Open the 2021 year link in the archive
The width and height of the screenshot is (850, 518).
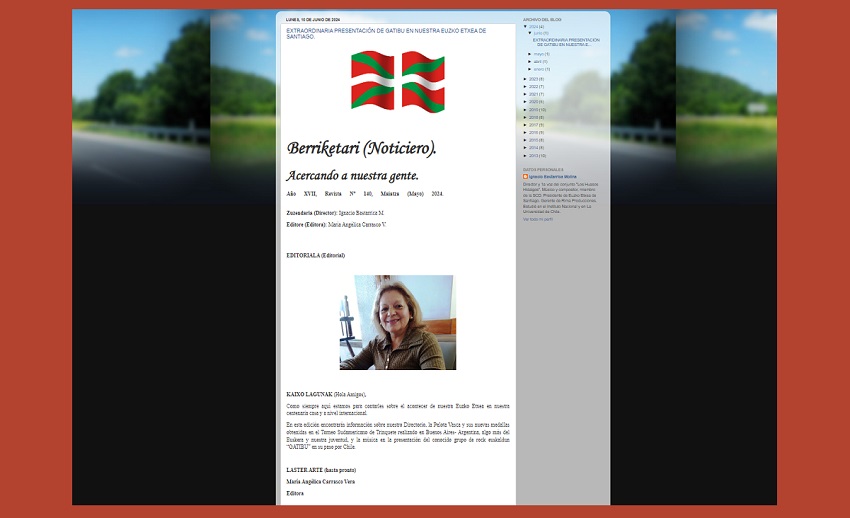(x=533, y=94)
